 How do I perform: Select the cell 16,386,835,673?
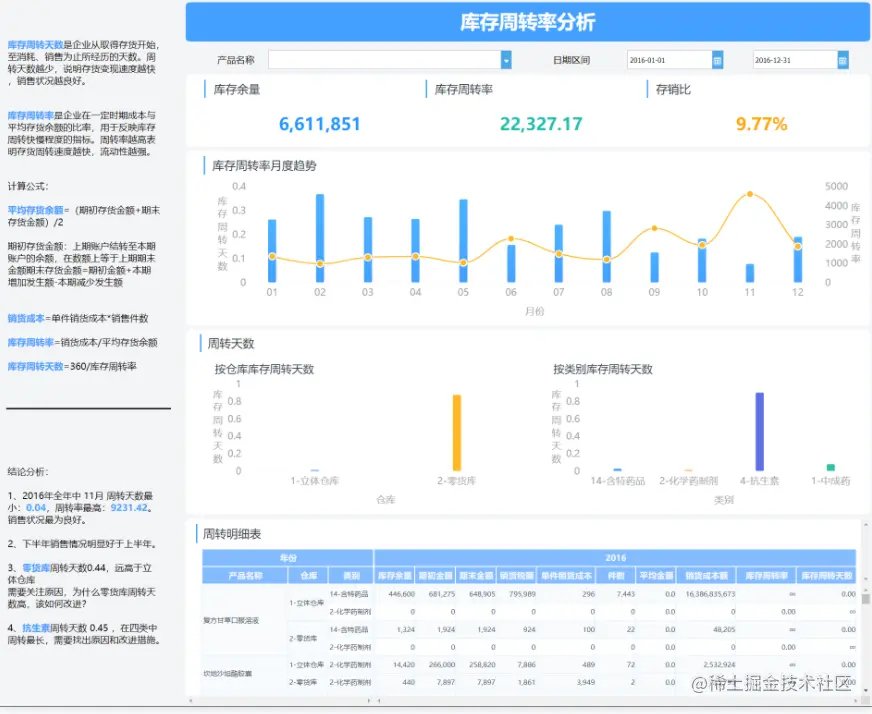(x=710, y=594)
